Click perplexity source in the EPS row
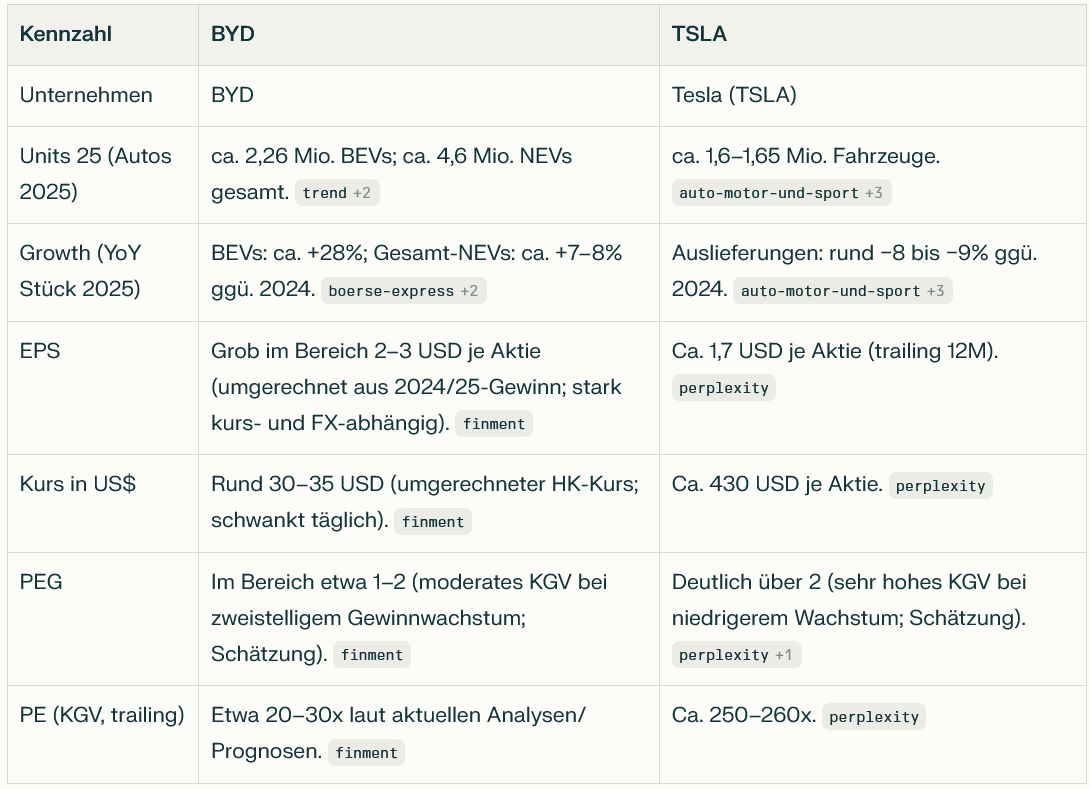1090x789 pixels. click(x=723, y=388)
